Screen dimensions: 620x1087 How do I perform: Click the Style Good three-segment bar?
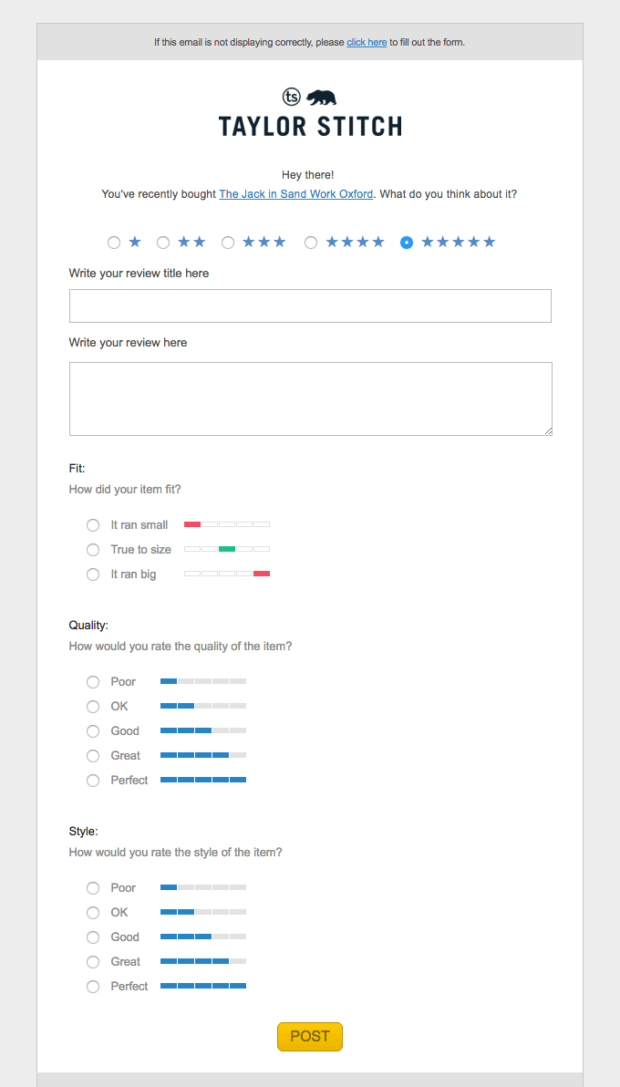(203, 937)
